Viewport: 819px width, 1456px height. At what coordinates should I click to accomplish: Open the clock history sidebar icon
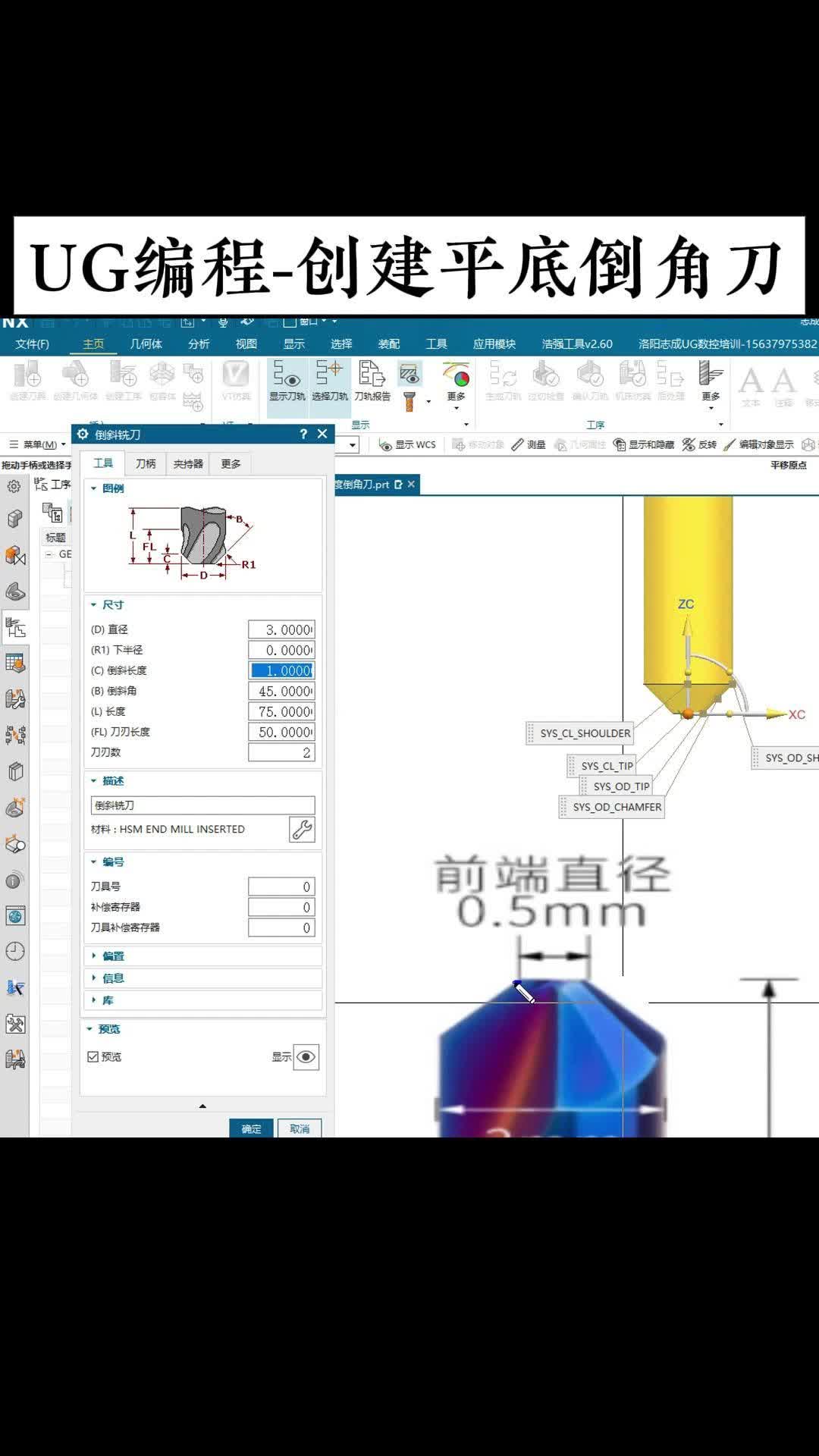click(x=15, y=951)
